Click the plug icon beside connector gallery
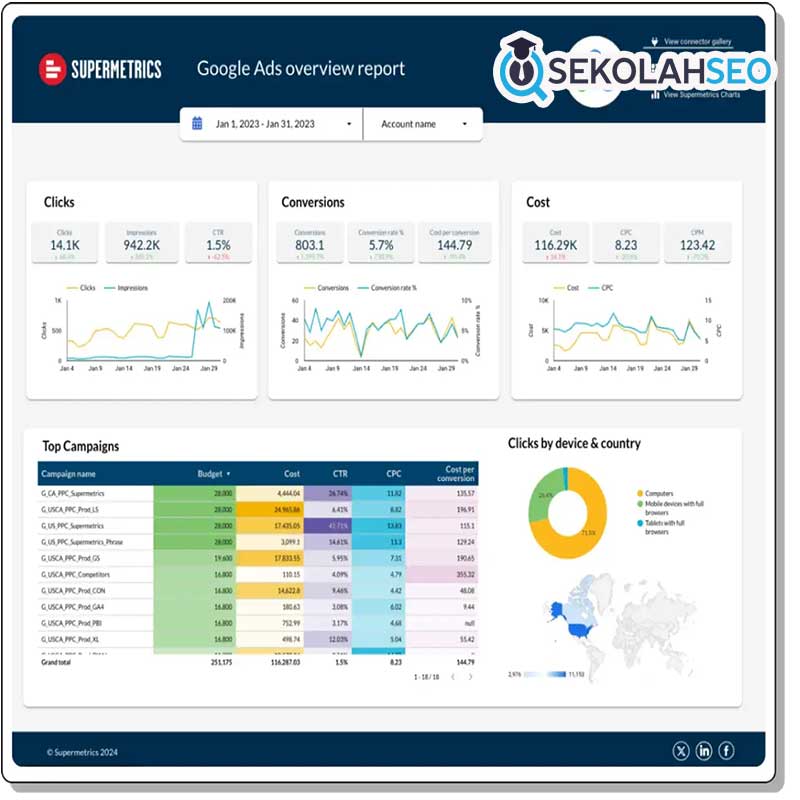 tap(655, 42)
